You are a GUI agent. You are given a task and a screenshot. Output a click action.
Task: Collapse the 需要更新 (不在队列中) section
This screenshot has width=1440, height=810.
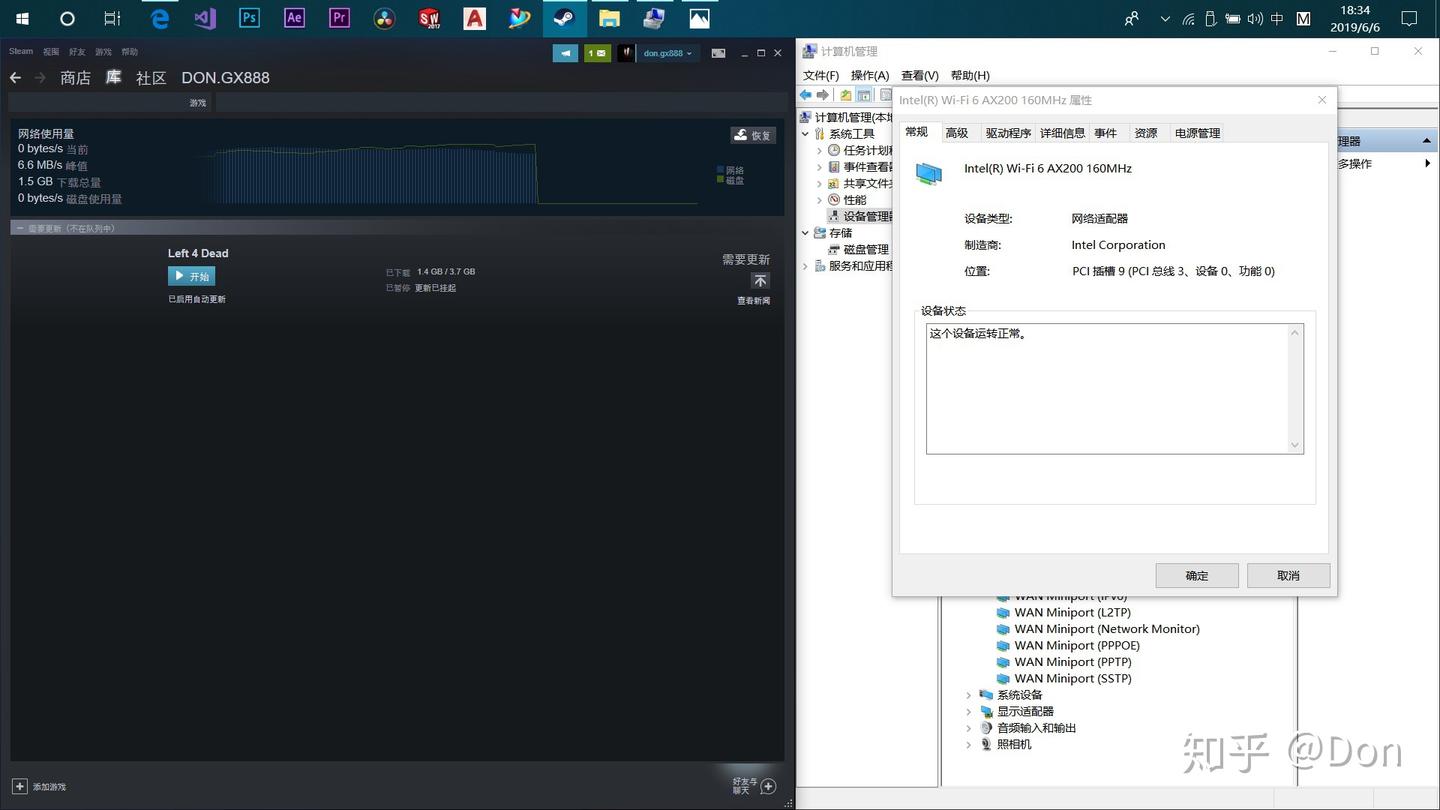point(20,228)
